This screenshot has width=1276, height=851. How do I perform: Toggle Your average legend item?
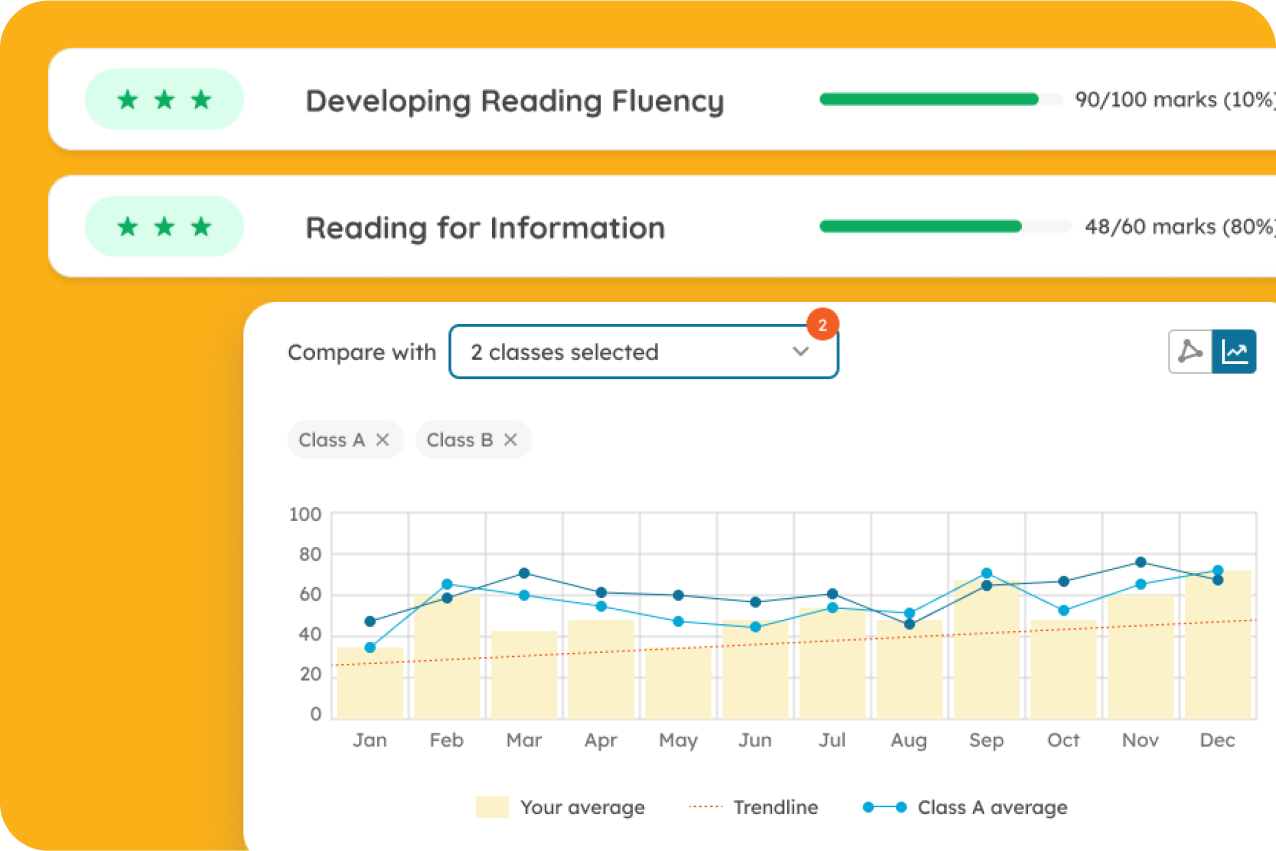(561, 807)
